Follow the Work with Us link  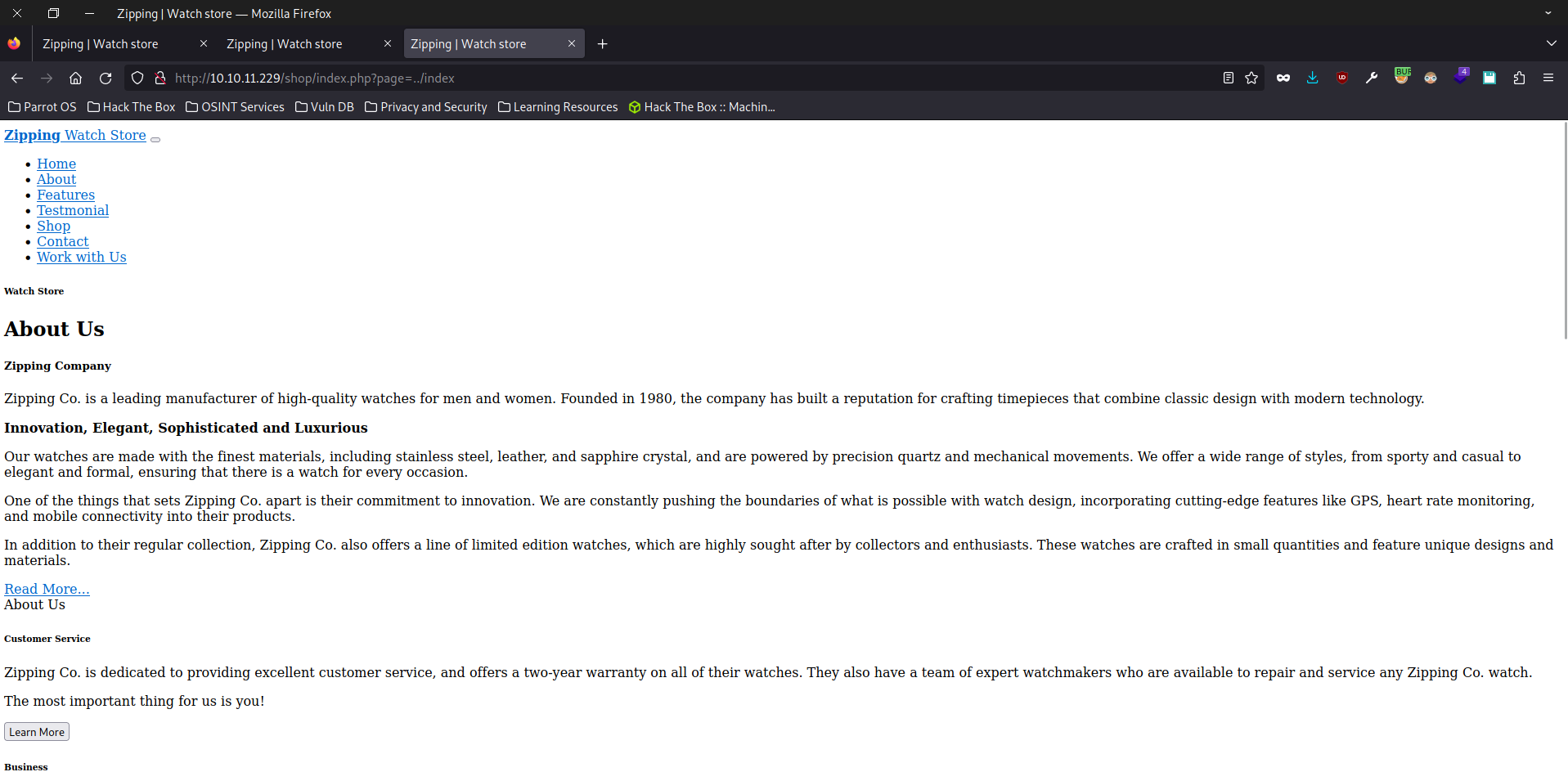pos(81,257)
